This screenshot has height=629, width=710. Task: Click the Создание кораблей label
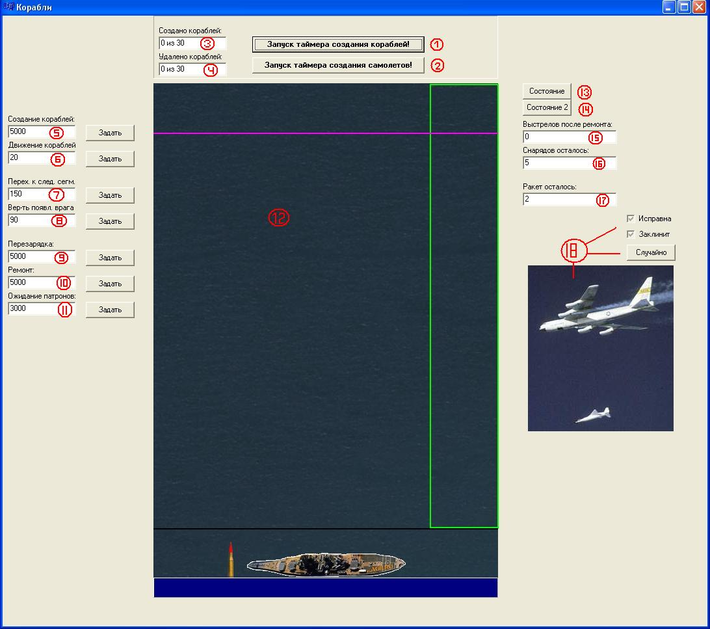pyautogui.click(x=41, y=119)
